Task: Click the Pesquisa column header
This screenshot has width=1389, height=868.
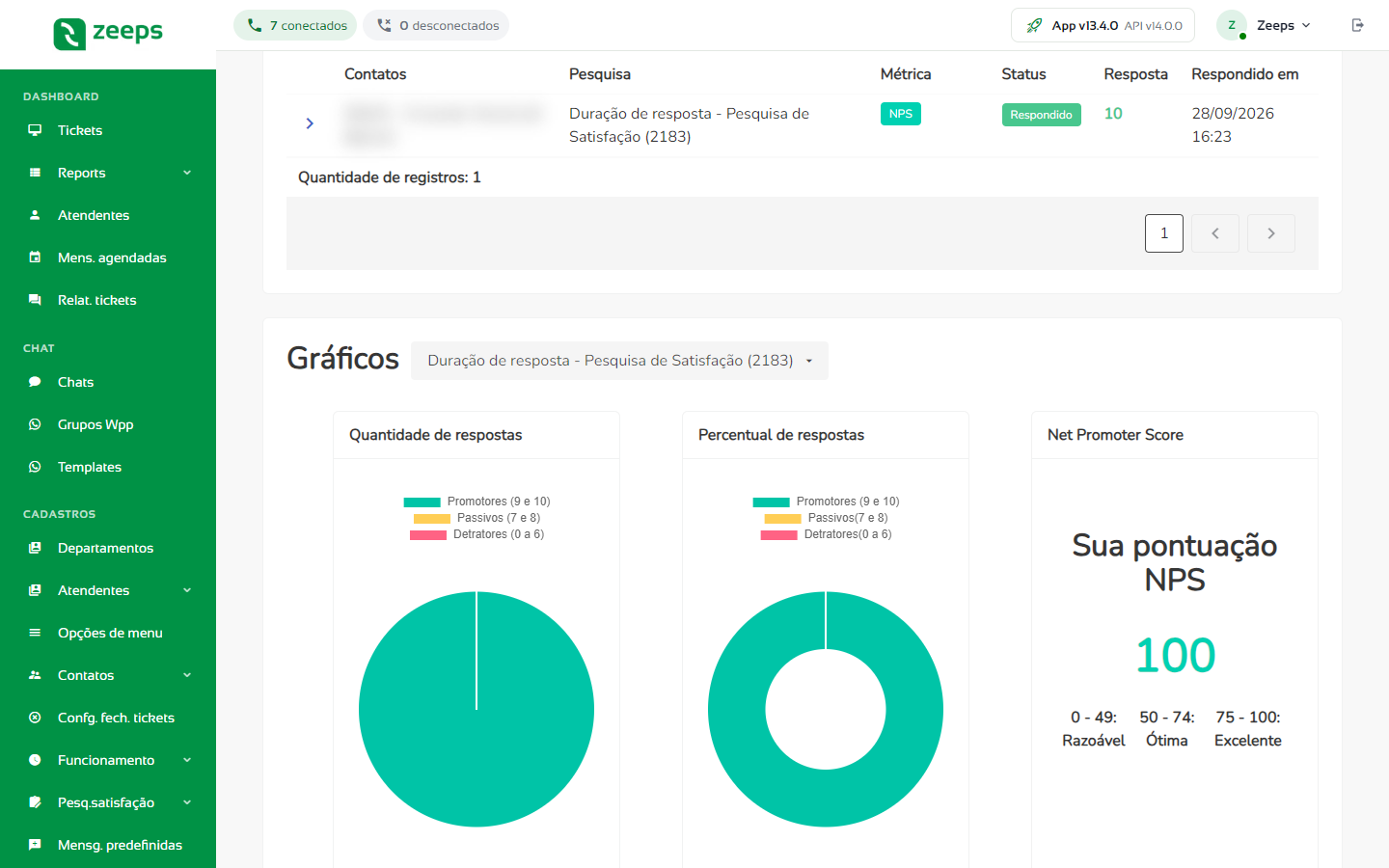Action: pos(600,74)
